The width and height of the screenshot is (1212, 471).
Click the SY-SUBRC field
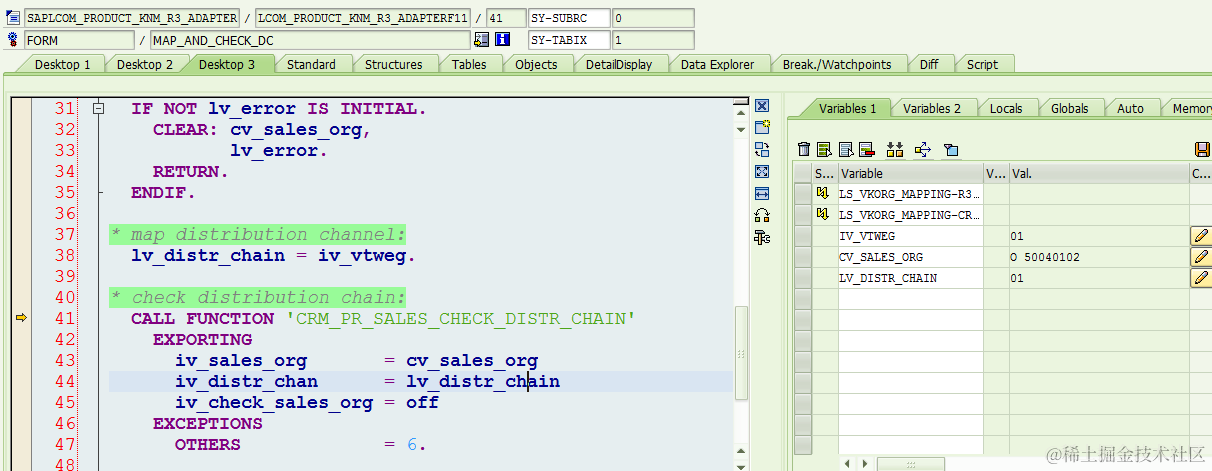point(568,18)
